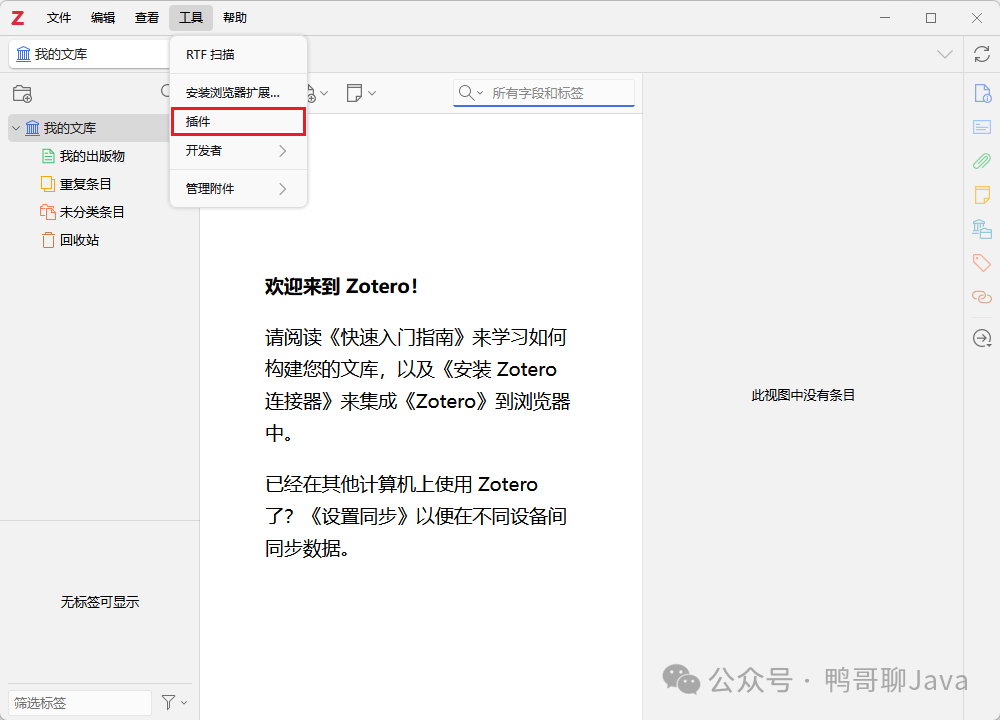This screenshot has height=720, width=1000.
Task: Open libraries and collections sidebar icon
Action: pyautogui.click(x=982, y=228)
